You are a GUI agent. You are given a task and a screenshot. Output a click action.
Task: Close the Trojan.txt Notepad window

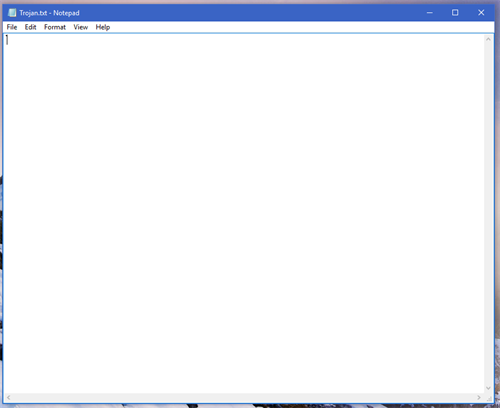[x=481, y=13]
